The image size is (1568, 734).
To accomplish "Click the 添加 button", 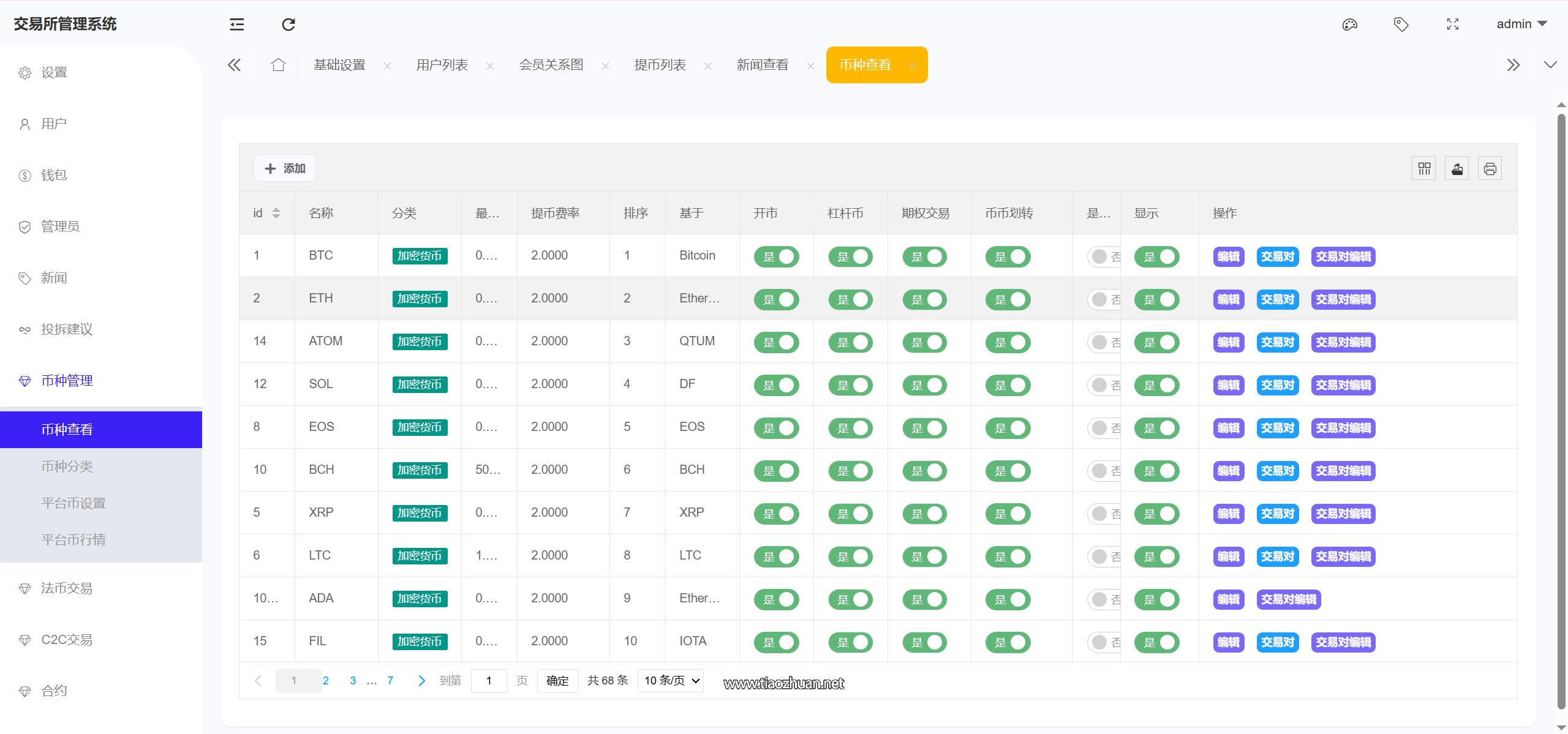I will [x=284, y=168].
